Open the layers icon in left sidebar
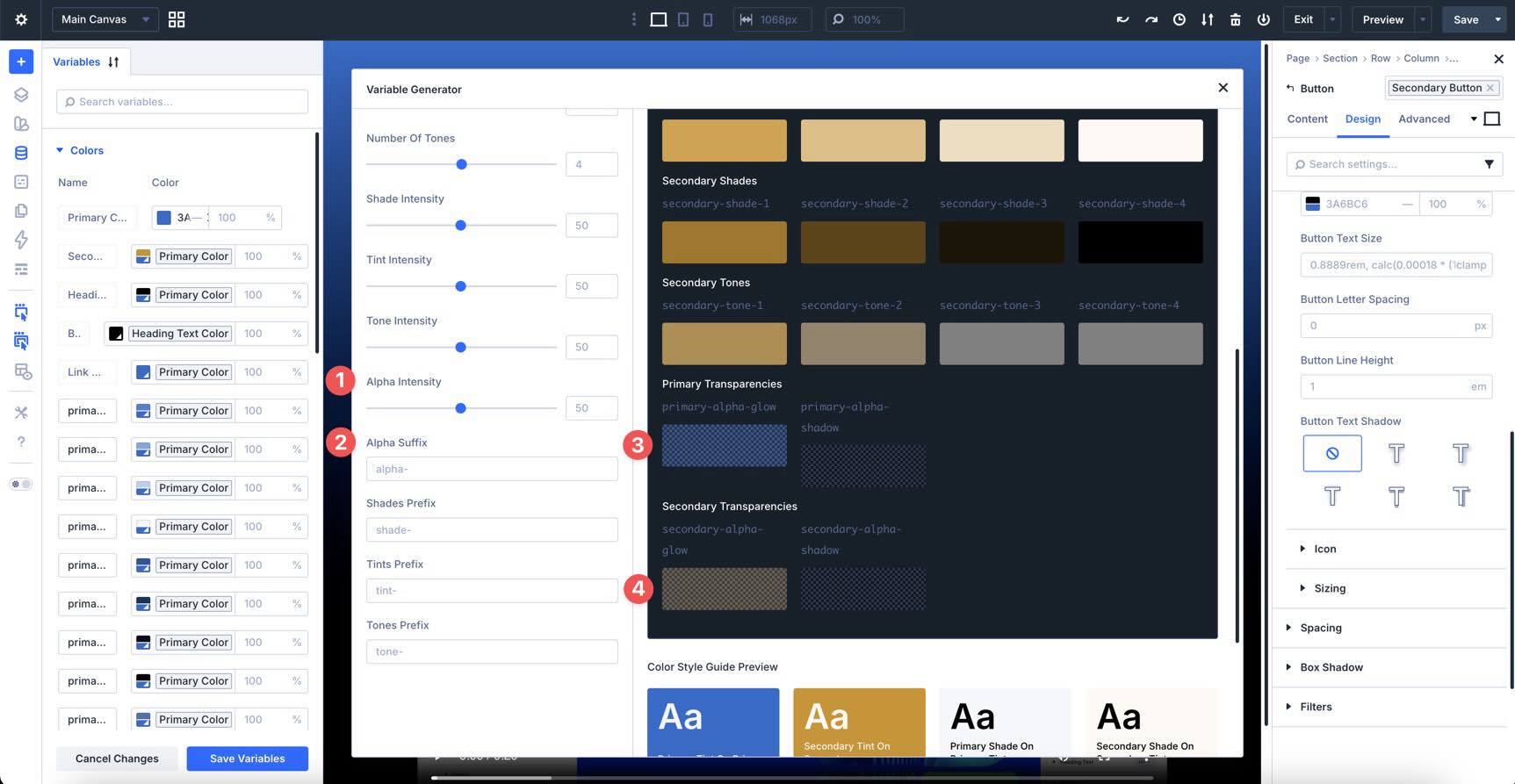This screenshot has height=784, width=1515. [x=21, y=95]
